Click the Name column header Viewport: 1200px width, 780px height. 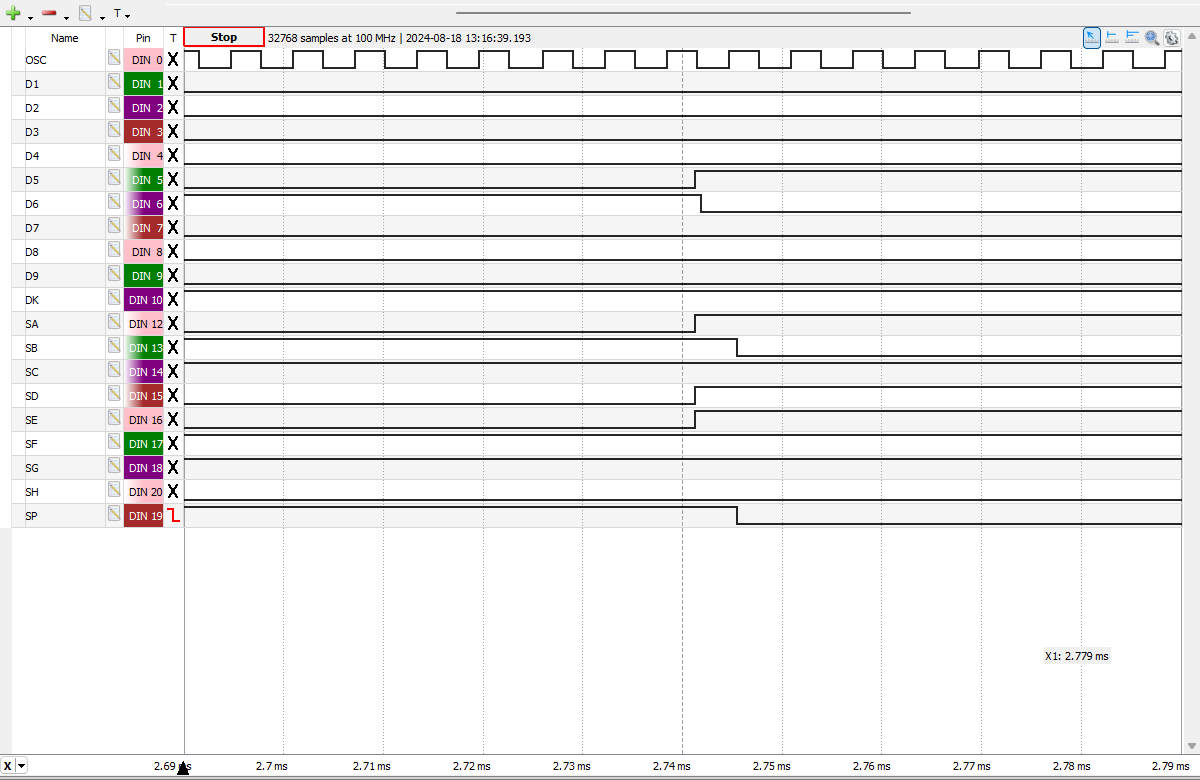click(65, 38)
